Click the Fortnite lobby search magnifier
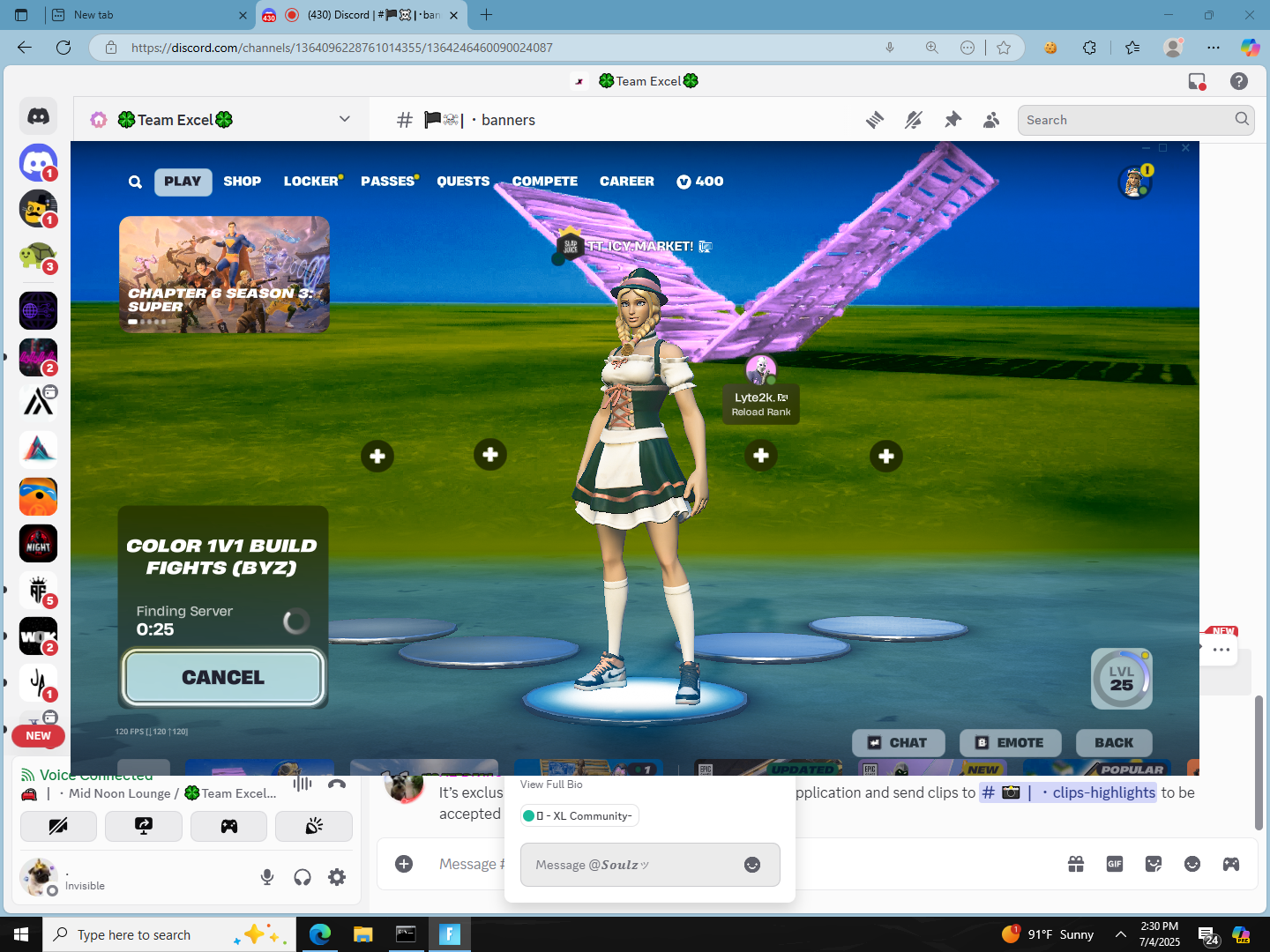 (135, 182)
